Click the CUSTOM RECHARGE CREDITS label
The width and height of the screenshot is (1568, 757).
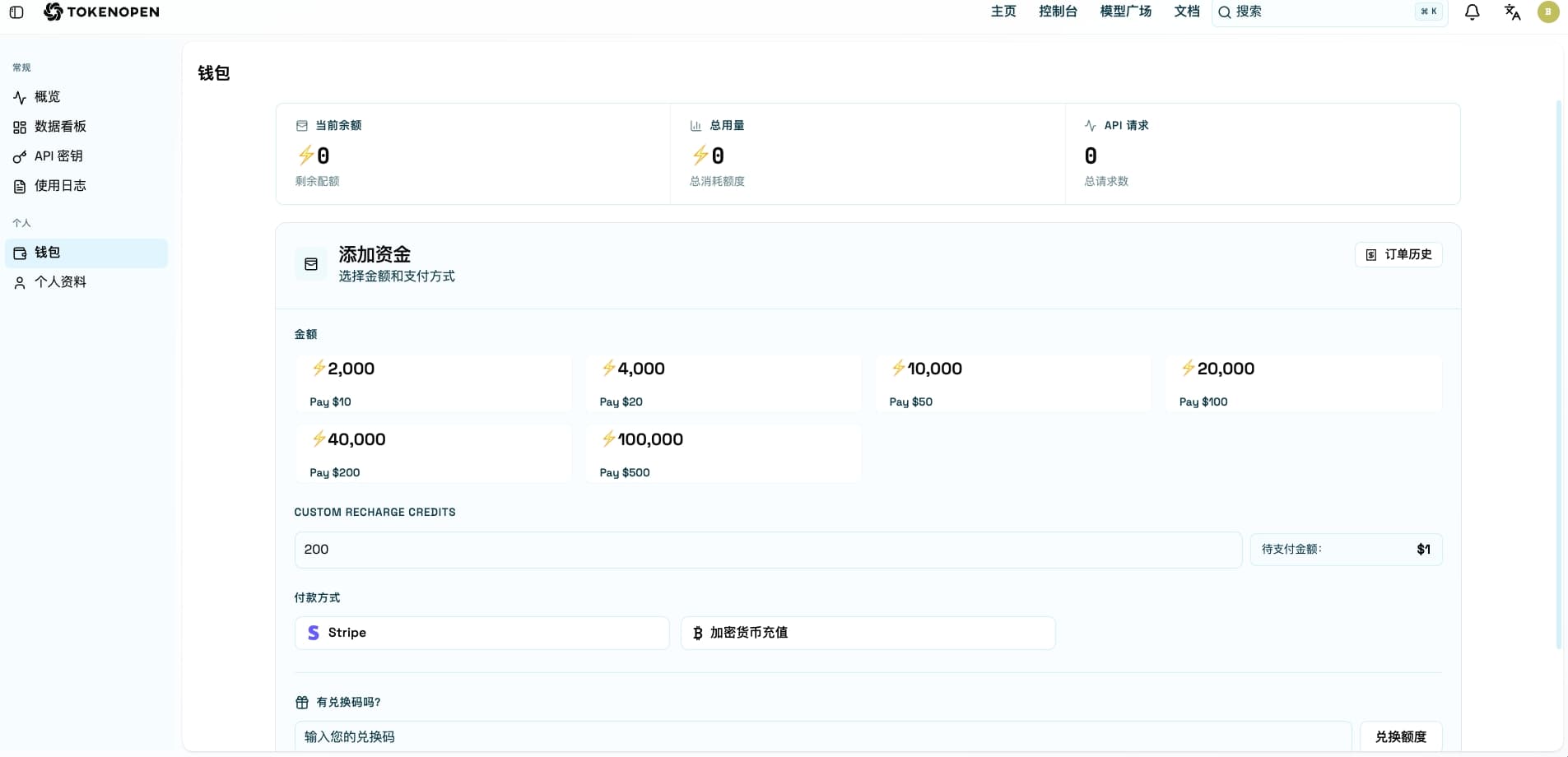click(375, 512)
